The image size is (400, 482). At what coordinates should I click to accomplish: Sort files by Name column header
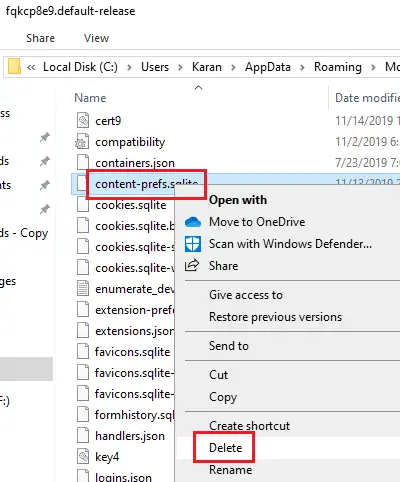click(x=90, y=98)
